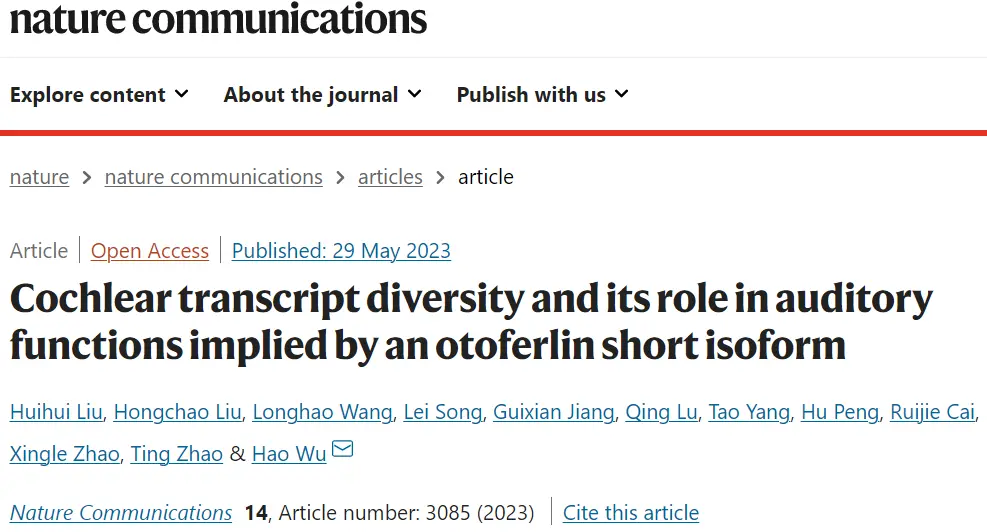Viewport: 987px width, 532px height.
Task: Click the Open Access link
Action: [x=150, y=250]
